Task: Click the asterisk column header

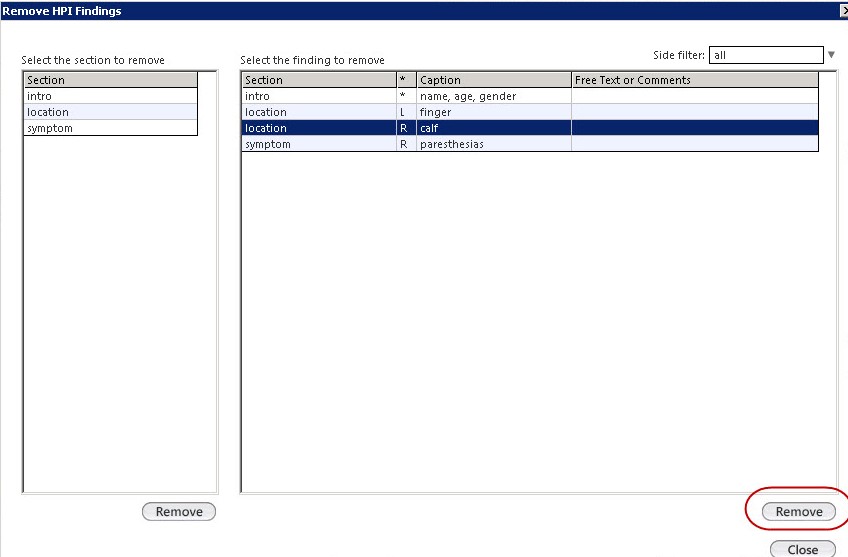Action: point(407,80)
